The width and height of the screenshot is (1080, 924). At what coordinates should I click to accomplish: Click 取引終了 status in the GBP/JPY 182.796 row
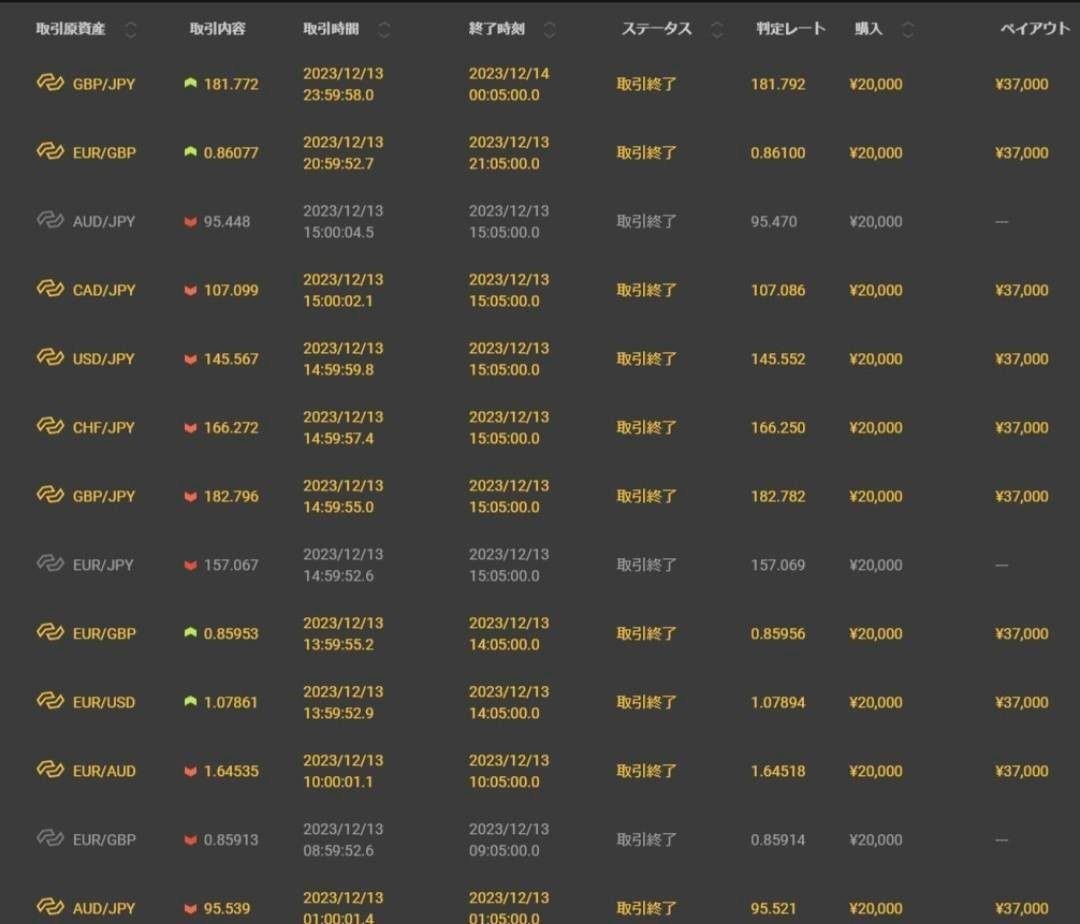646,496
